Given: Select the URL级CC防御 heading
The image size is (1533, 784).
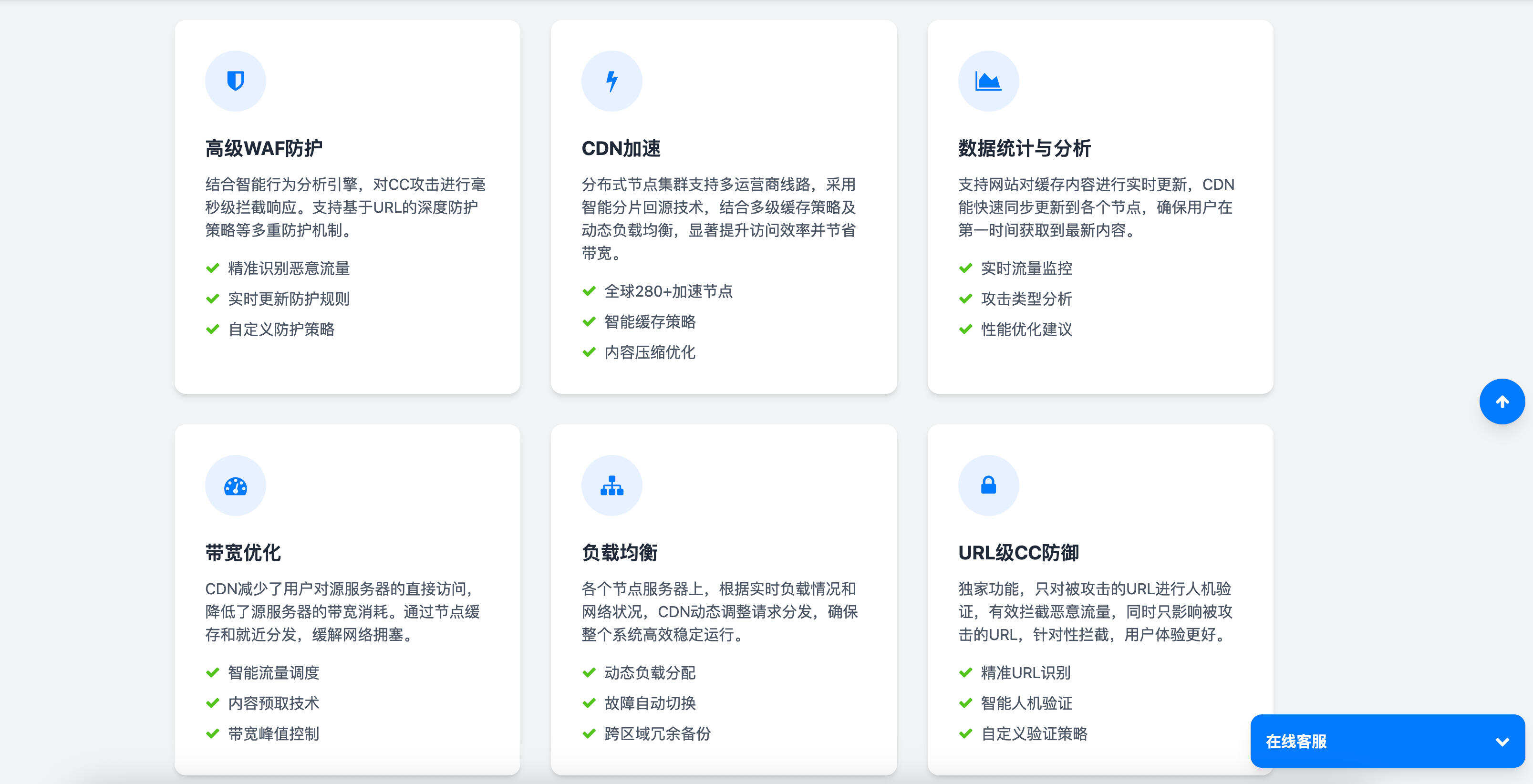Looking at the screenshot, I should pyautogui.click(x=1022, y=553).
